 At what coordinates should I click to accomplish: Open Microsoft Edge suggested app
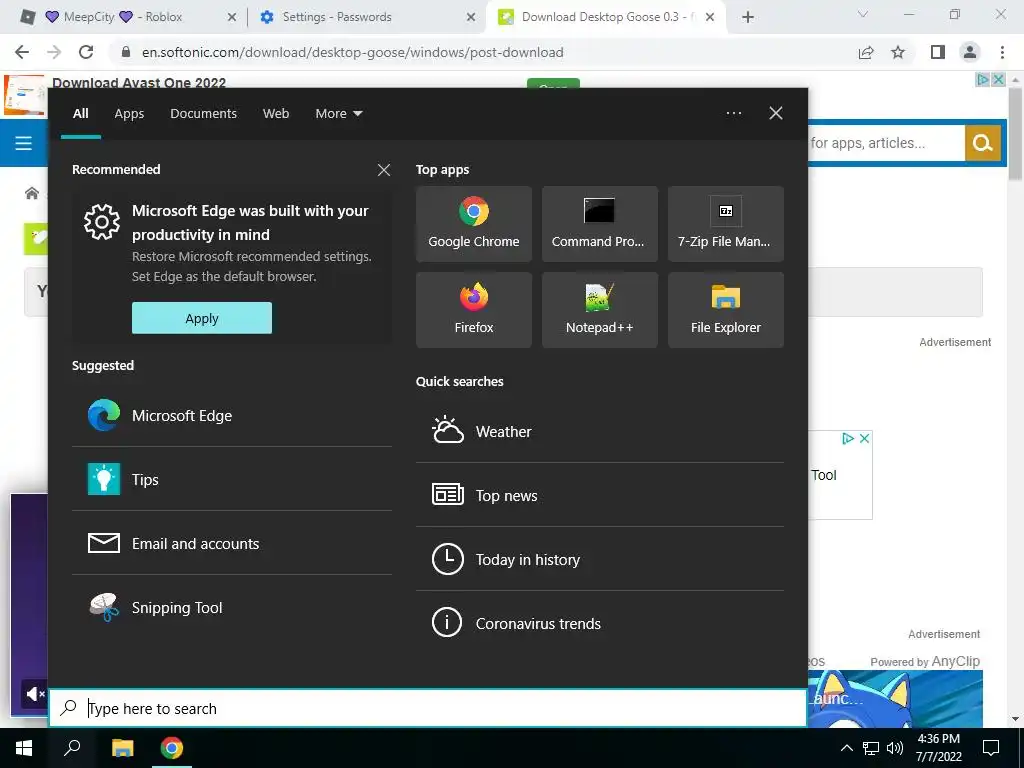[232, 415]
